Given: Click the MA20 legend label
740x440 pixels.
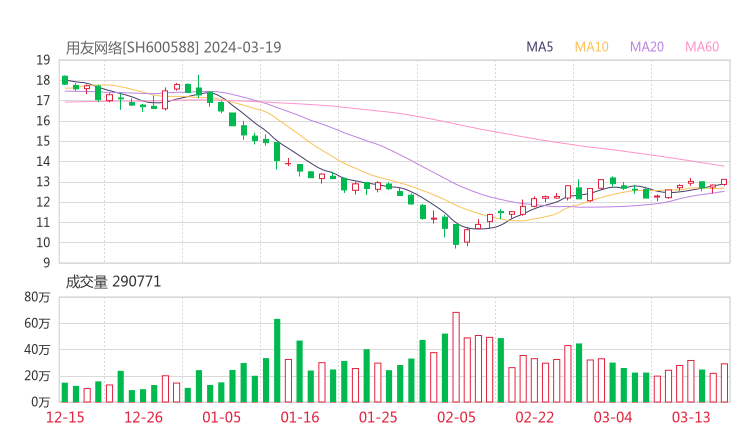Looking at the screenshot, I should 647,47.
